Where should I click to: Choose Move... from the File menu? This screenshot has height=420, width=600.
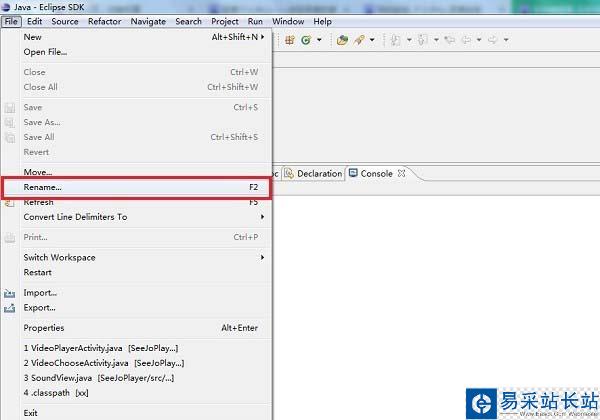coord(136,172)
